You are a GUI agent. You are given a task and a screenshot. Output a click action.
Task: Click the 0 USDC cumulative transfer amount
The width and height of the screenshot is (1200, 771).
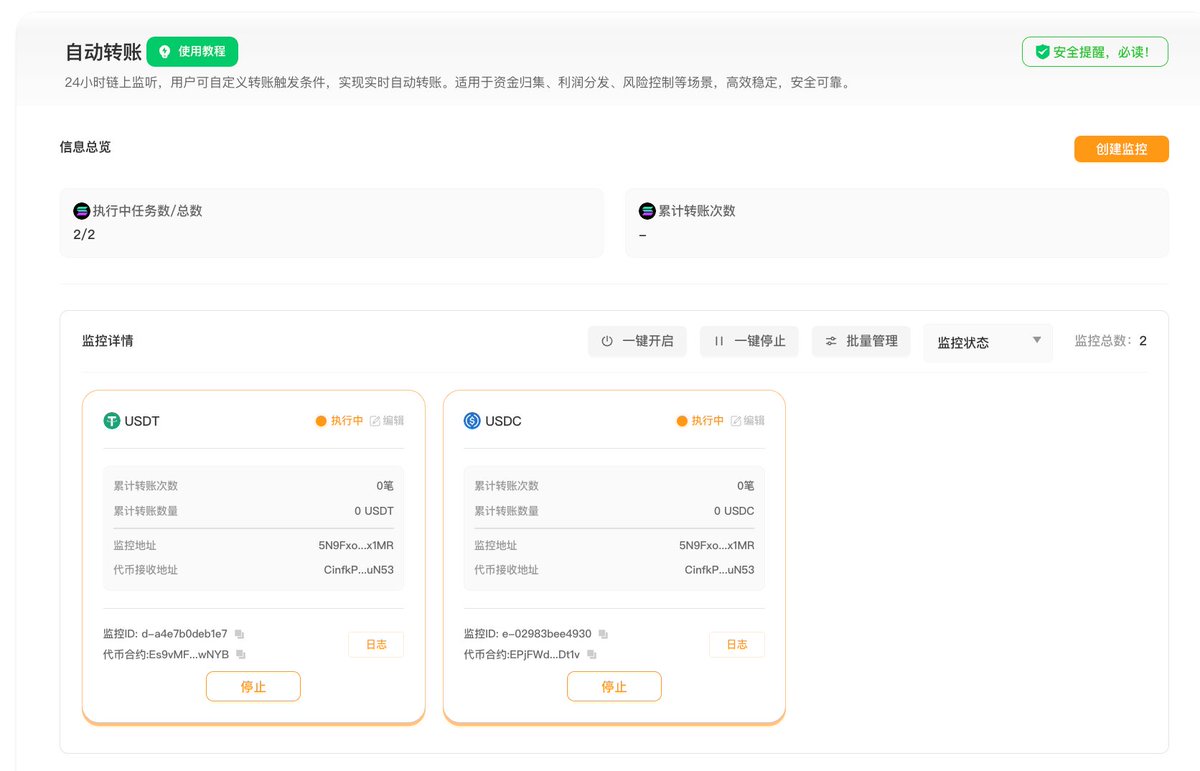734,511
